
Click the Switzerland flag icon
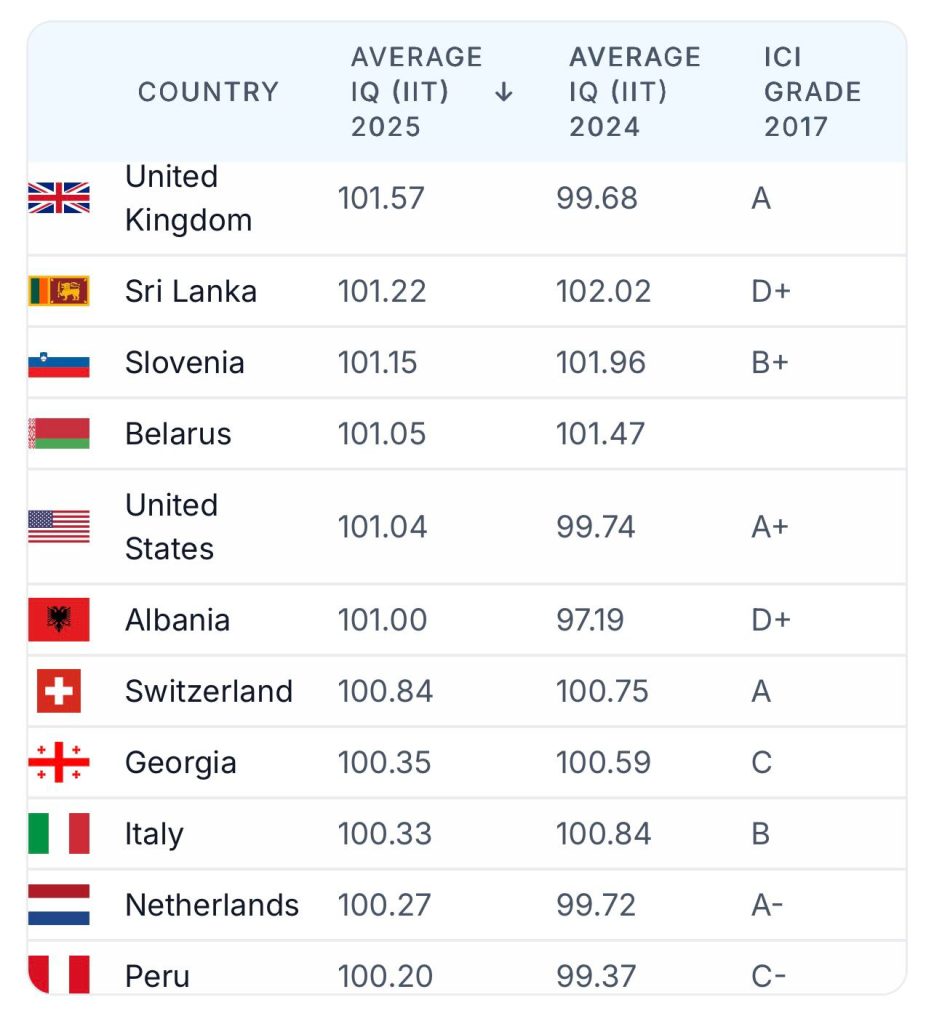coord(59,691)
